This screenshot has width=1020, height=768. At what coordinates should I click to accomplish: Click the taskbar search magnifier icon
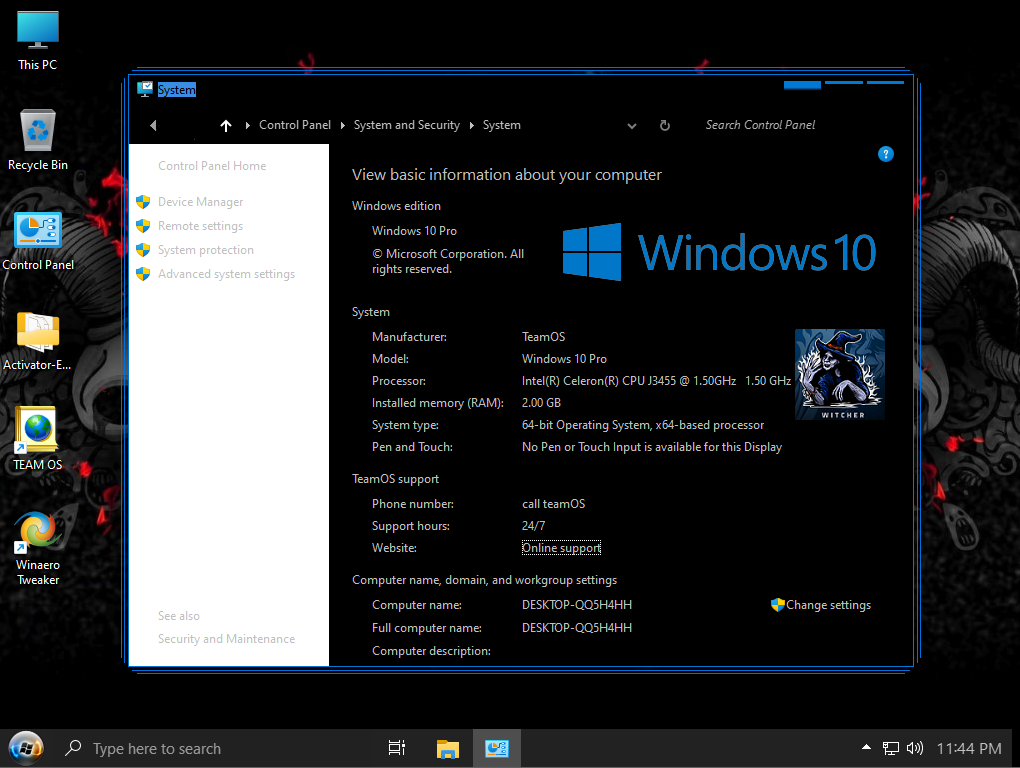(x=74, y=748)
